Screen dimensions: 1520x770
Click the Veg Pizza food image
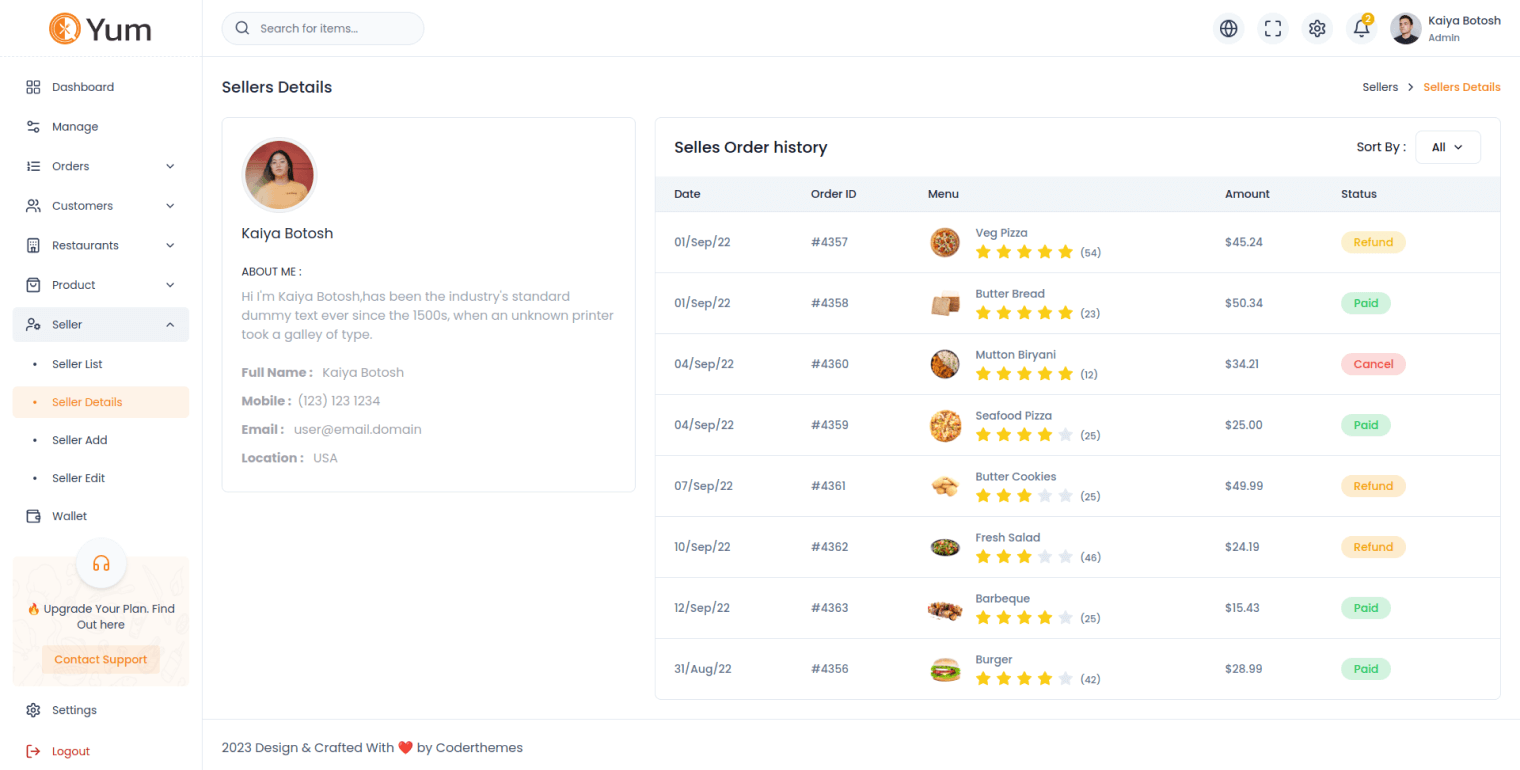pyautogui.click(x=945, y=242)
